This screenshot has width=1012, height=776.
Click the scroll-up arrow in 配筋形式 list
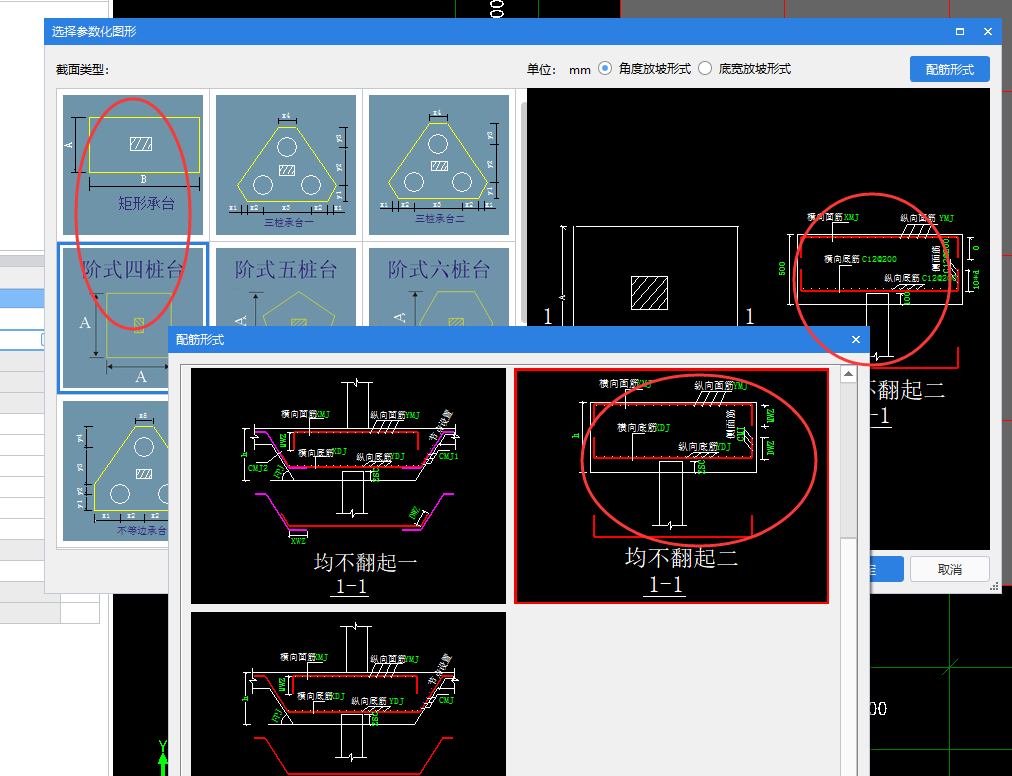pos(849,374)
